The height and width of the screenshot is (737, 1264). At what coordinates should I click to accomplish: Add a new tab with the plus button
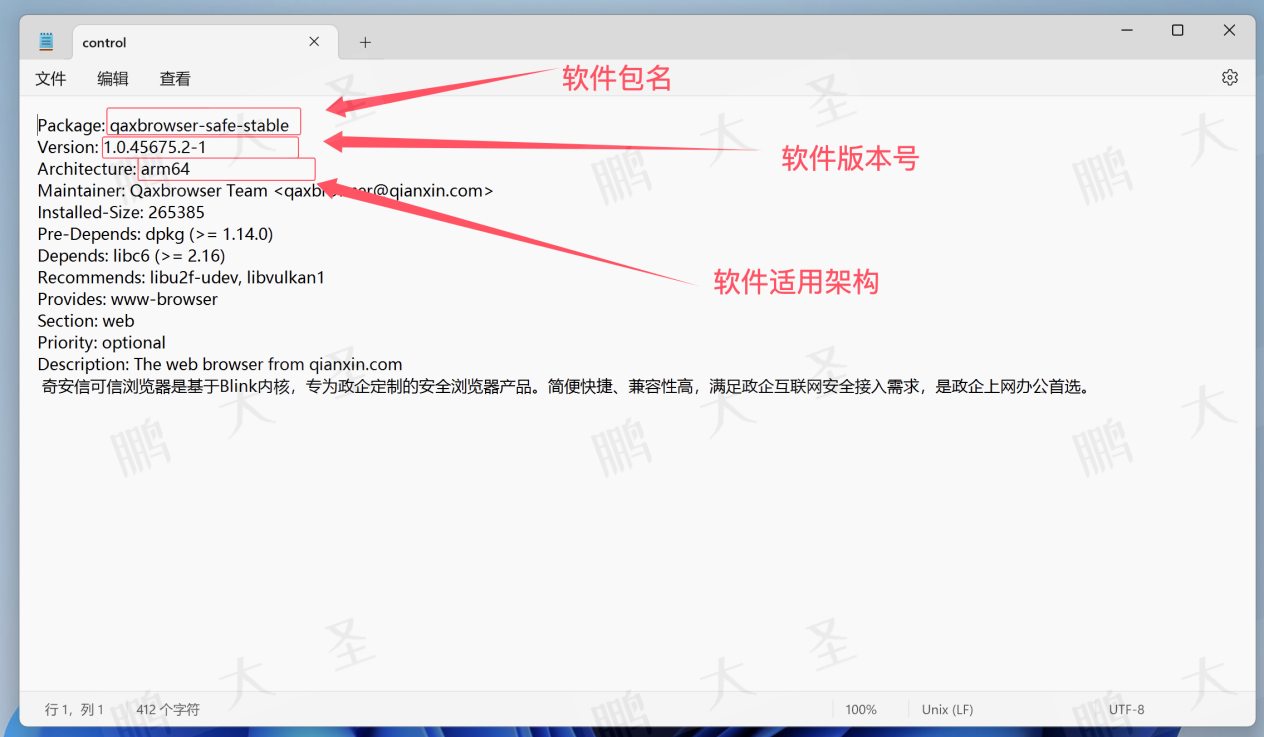[365, 42]
